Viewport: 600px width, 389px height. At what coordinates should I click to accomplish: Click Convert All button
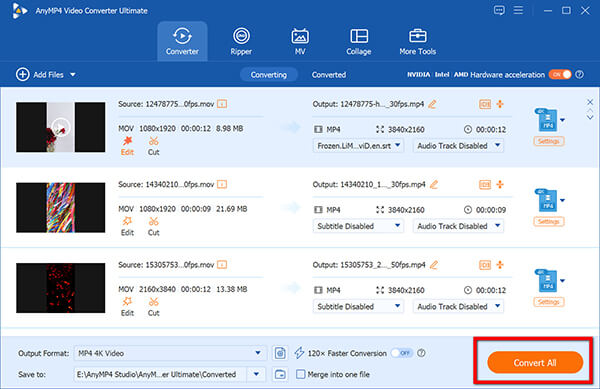pyautogui.click(x=535, y=362)
